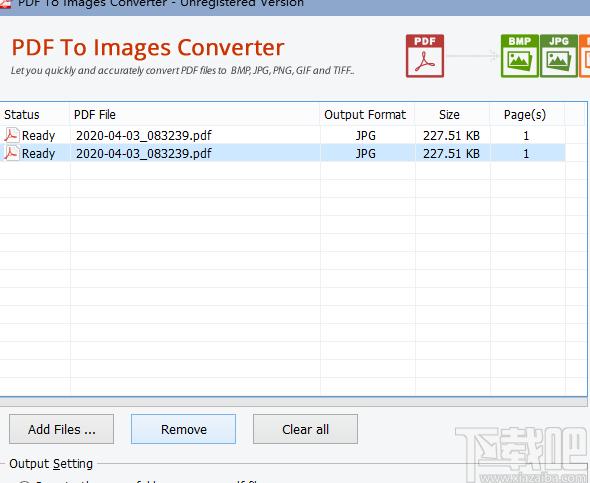Click page count 1 in the highlighted row
Viewport: 590px width, 483px height.
(x=526, y=153)
